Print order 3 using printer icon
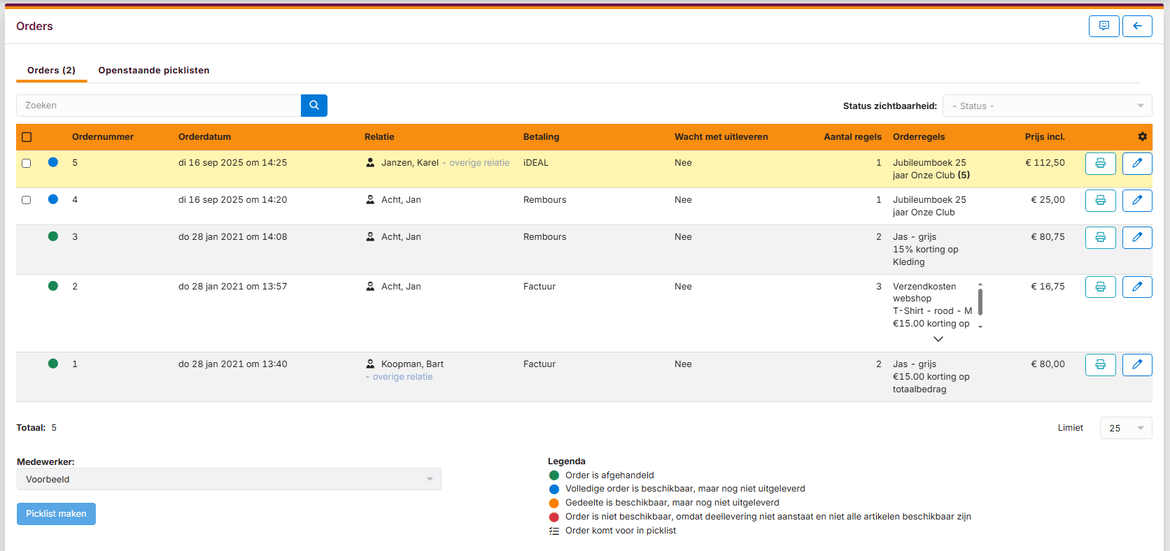 (1100, 238)
